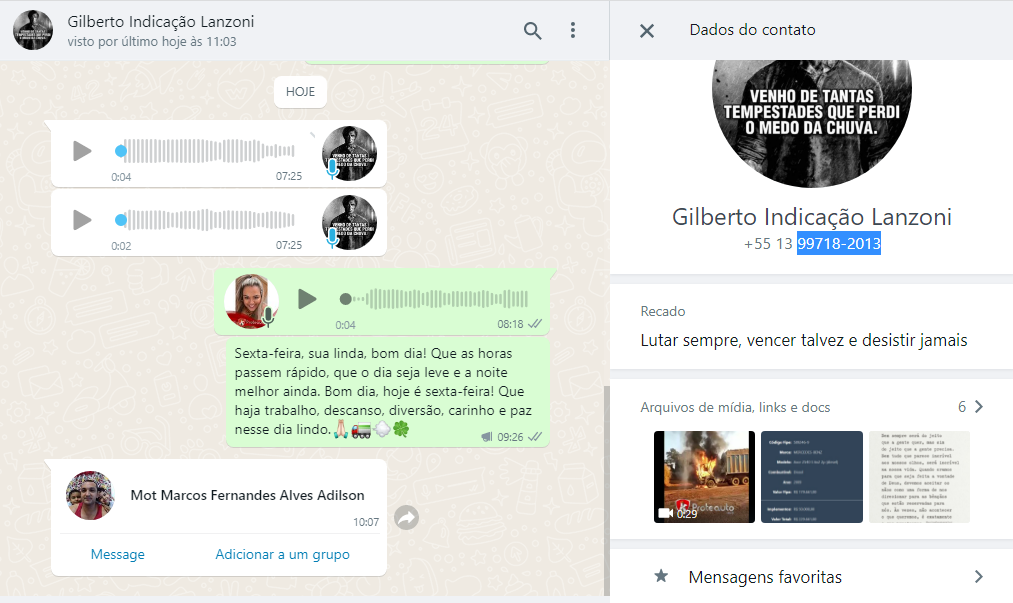Open the dark table image thumbnail
The width and height of the screenshot is (1013, 603).
tap(811, 476)
